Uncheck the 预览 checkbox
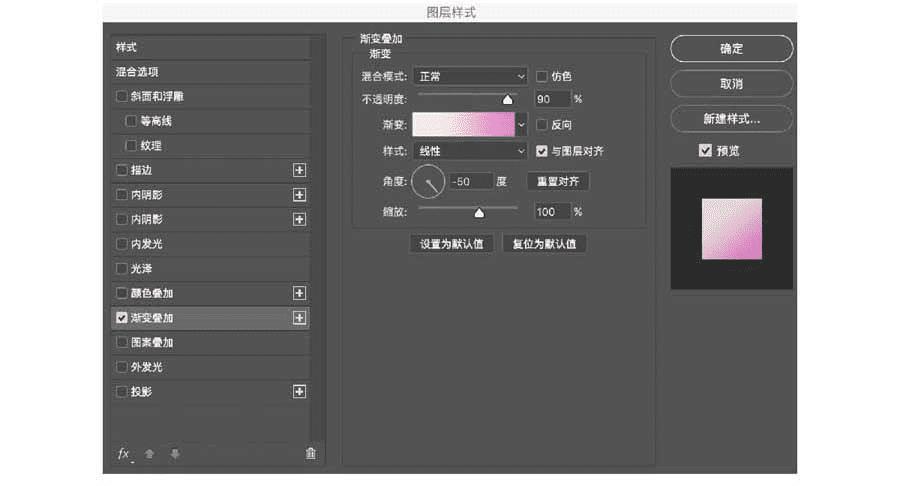This screenshot has height=486, width=900. tap(706, 150)
